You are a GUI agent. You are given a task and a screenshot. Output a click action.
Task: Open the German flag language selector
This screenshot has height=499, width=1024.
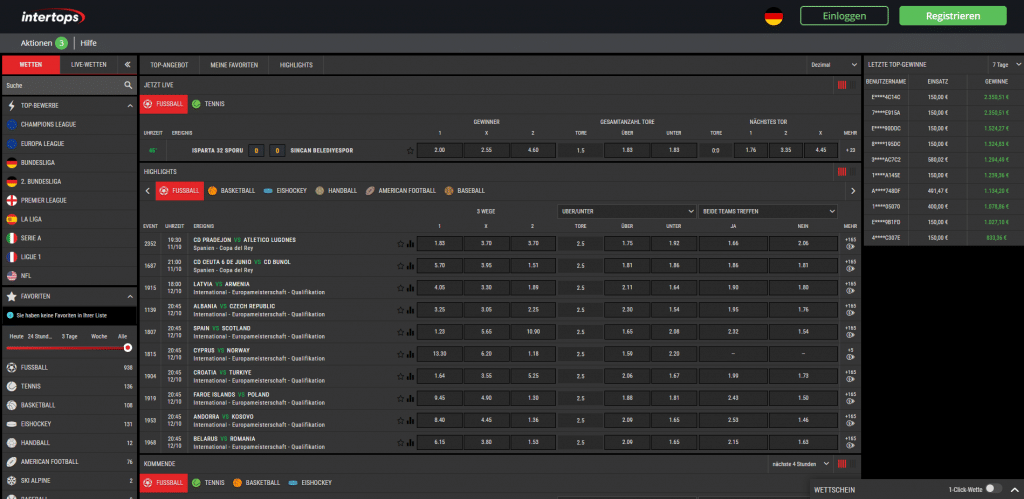pyautogui.click(x=774, y=16)
